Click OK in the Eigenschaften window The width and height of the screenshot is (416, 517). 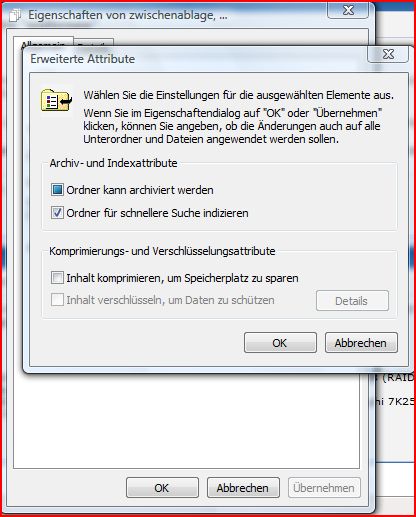[162, 488]
